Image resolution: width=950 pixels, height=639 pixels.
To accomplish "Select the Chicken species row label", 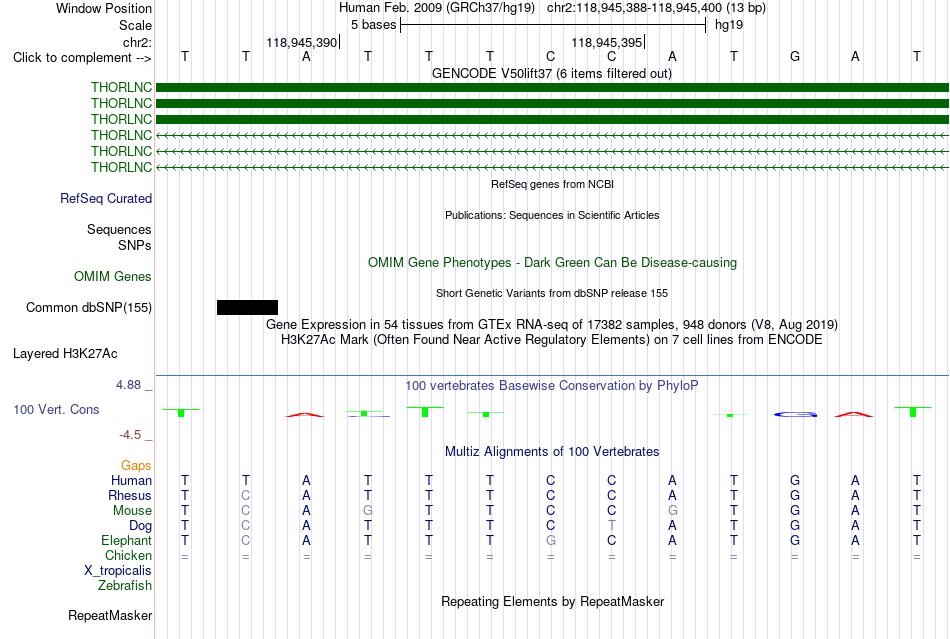I will [x=128, y=555].
